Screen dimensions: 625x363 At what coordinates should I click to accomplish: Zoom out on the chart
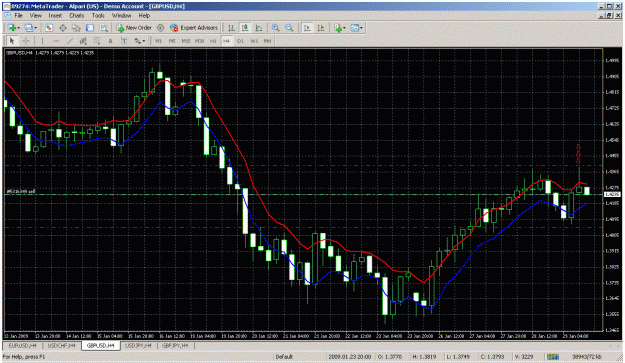(x=289, y=27)
